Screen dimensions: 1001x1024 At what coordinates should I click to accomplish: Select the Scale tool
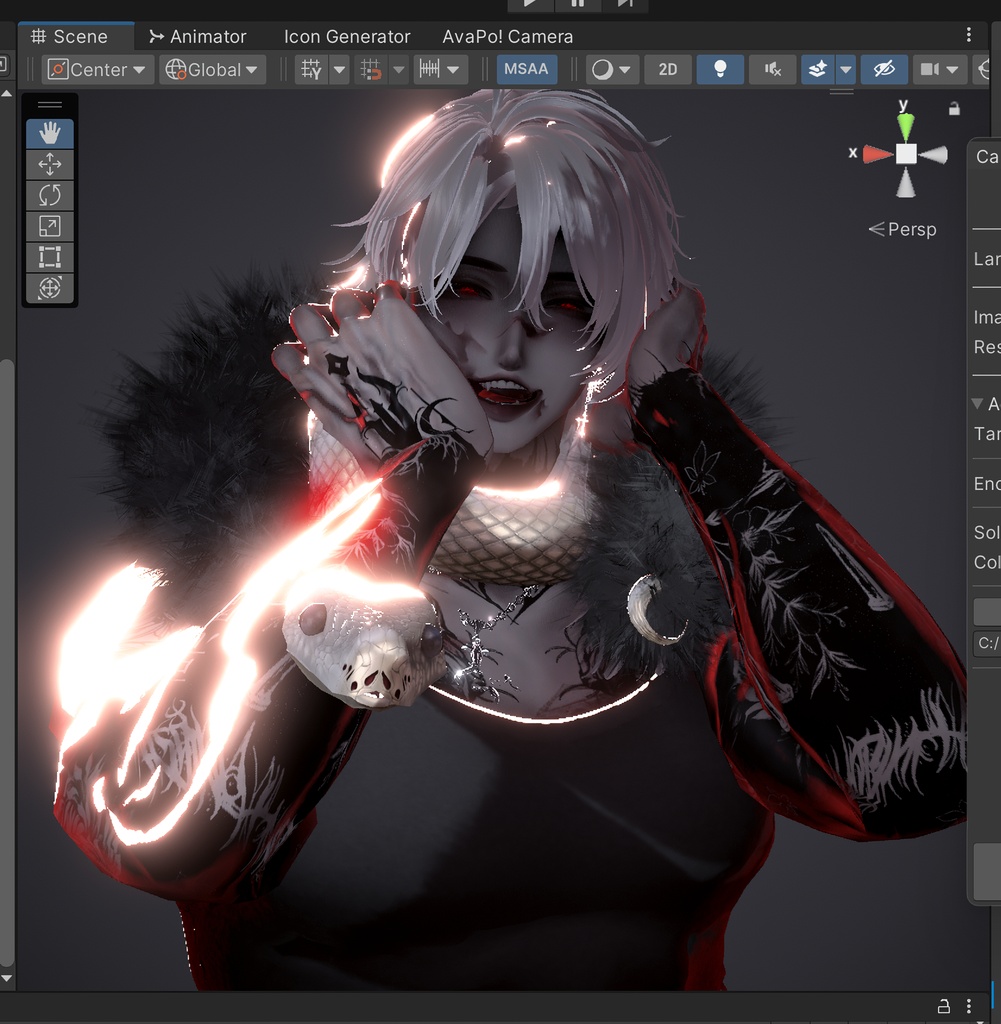coord(50,226)
